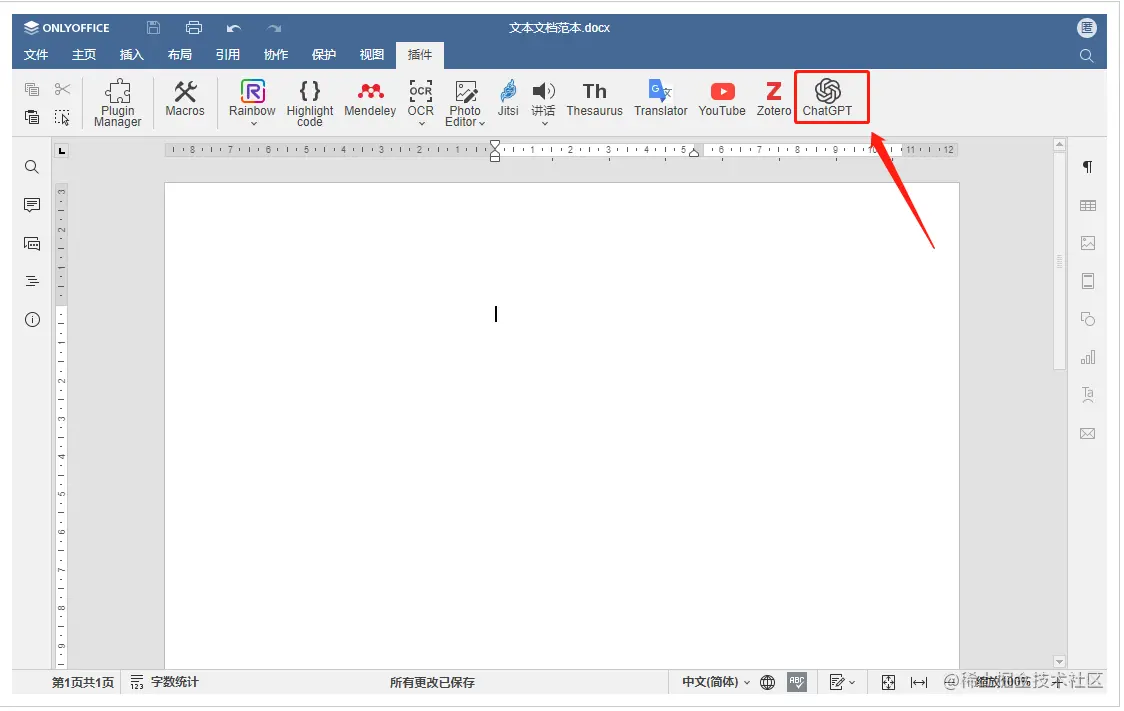Image resolution: width=1124 pixels, height=711 pixels.
Task: Switch to the 协作 tab
Action: [275, 55]
